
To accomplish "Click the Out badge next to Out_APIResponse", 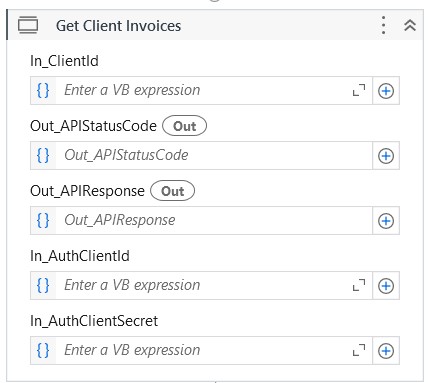I will click(x=172, y=191).
